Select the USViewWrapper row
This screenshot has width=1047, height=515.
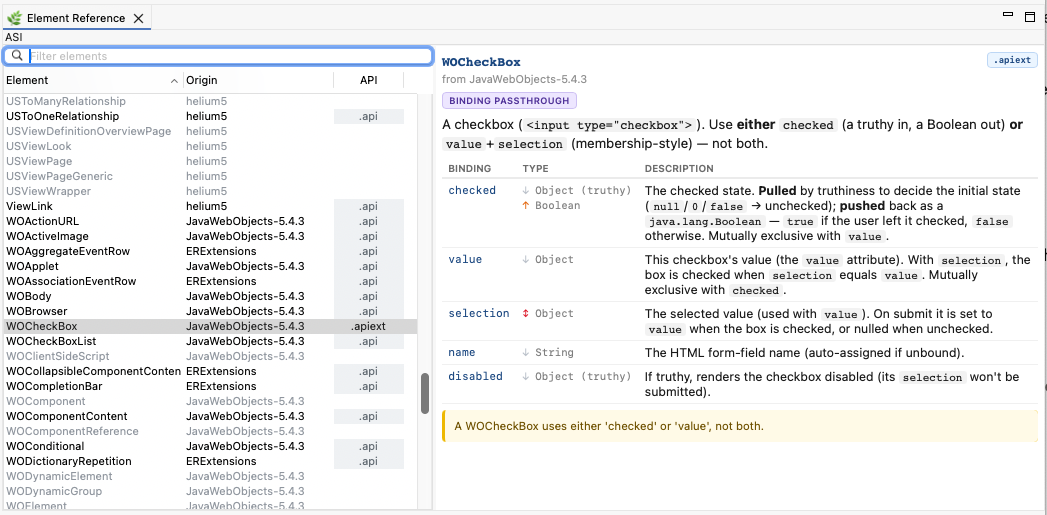210,191
